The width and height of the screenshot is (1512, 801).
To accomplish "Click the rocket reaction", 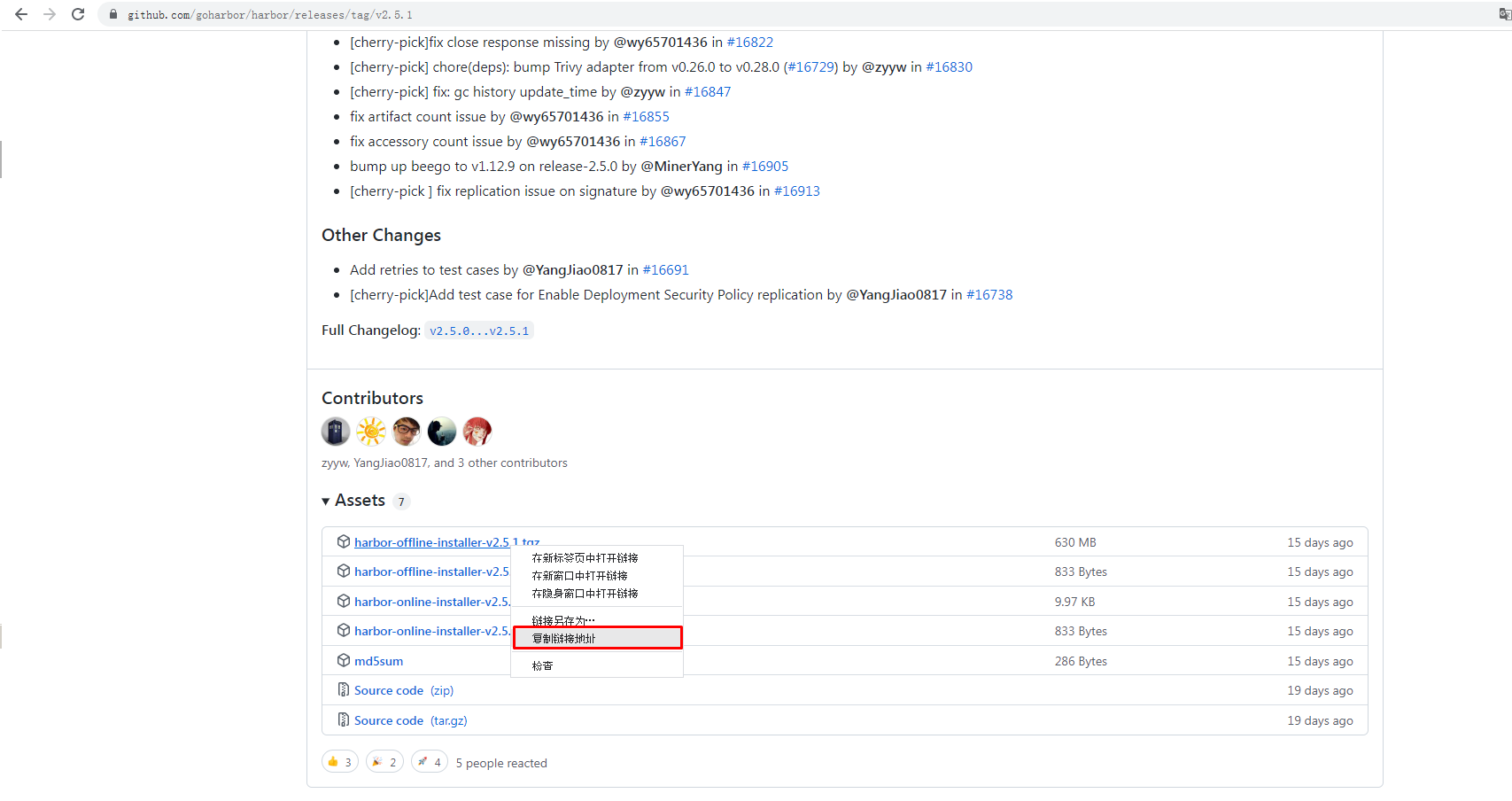I will click(x=430, y=762).
